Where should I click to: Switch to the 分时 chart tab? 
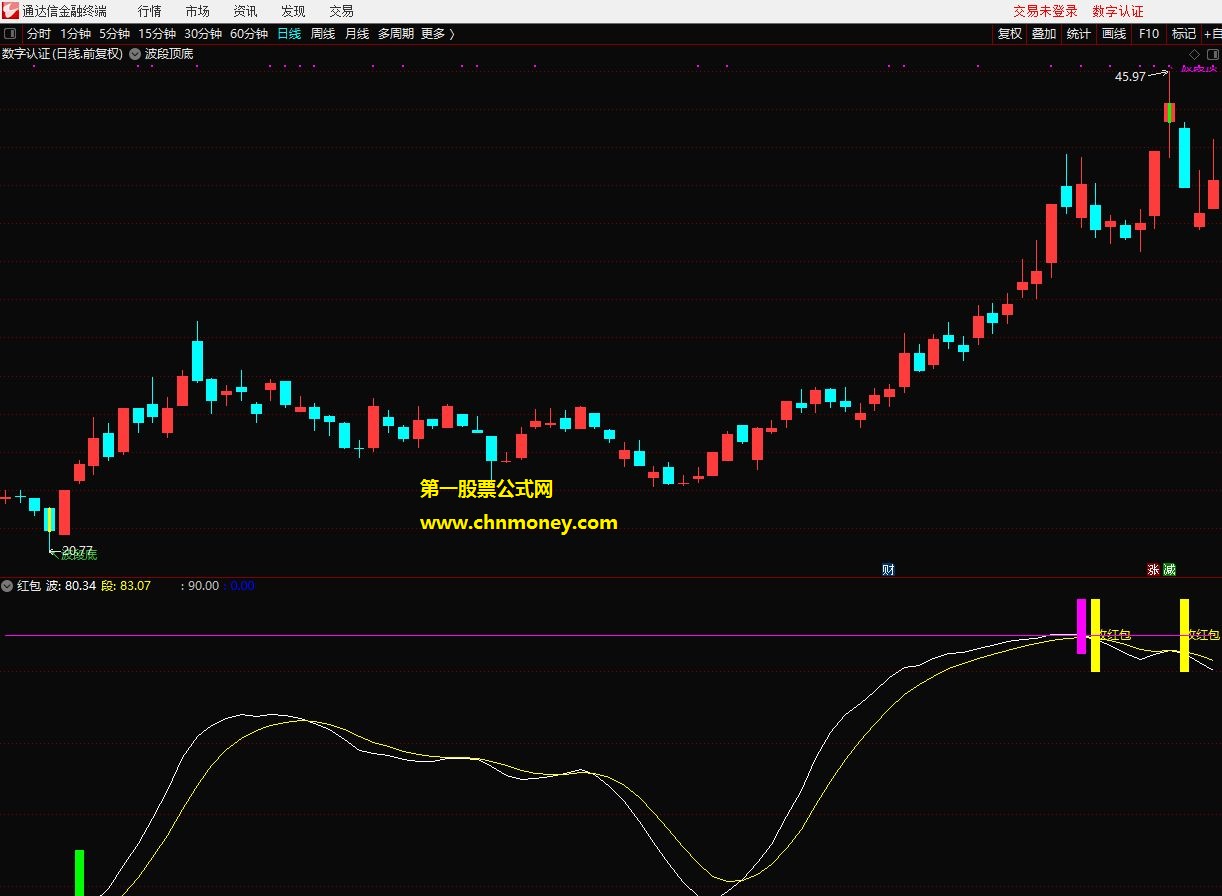pos(39,34)
